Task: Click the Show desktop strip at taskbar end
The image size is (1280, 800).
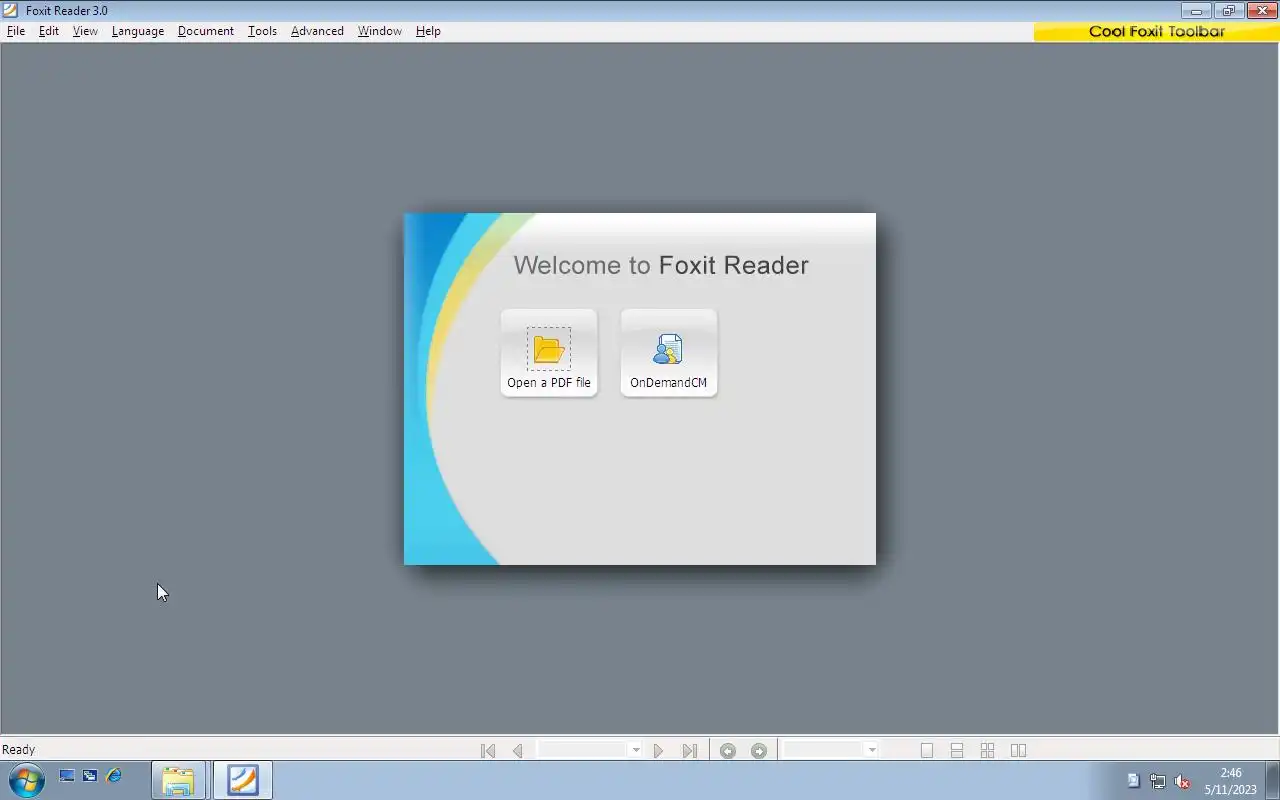Action: point(1272,780)
